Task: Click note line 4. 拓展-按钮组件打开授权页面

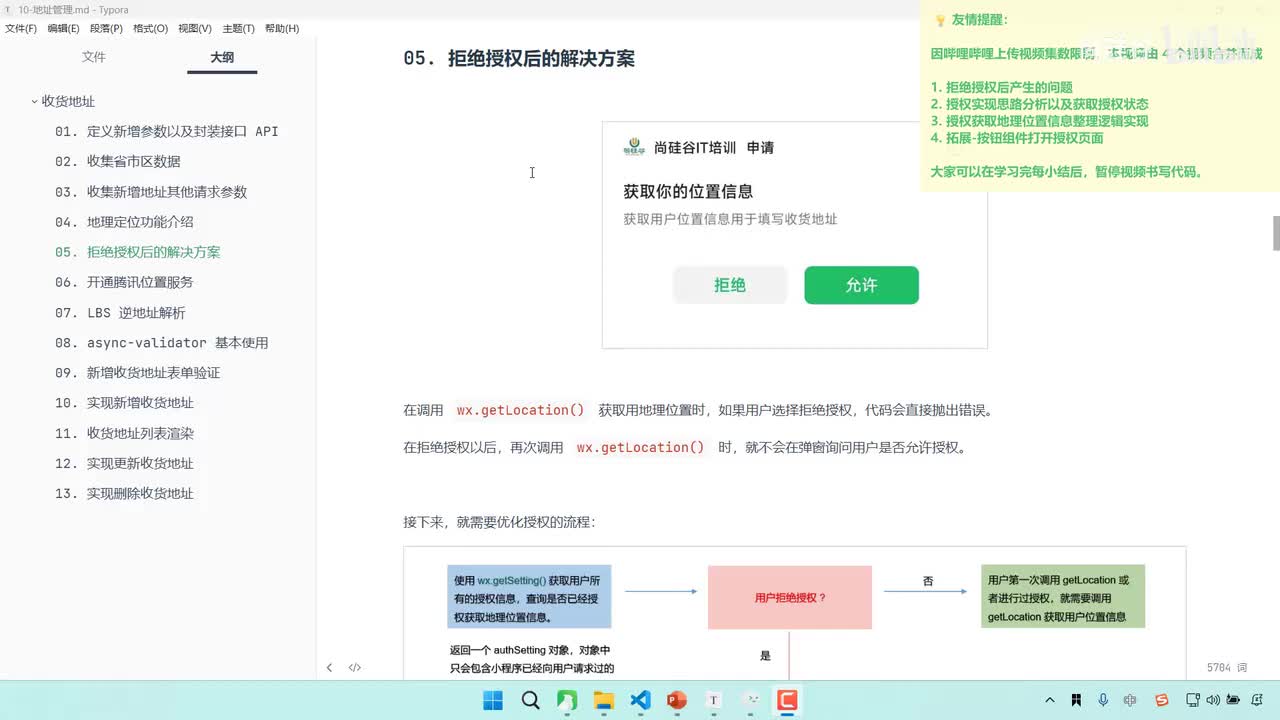Action: tap(1017, 138)
